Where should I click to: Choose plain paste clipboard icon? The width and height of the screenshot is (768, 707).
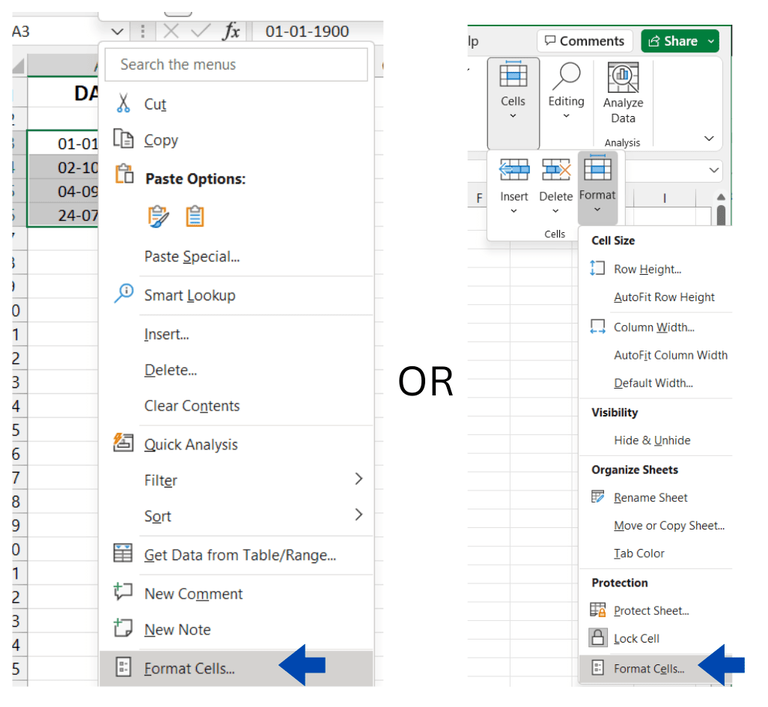coord(194,216)
